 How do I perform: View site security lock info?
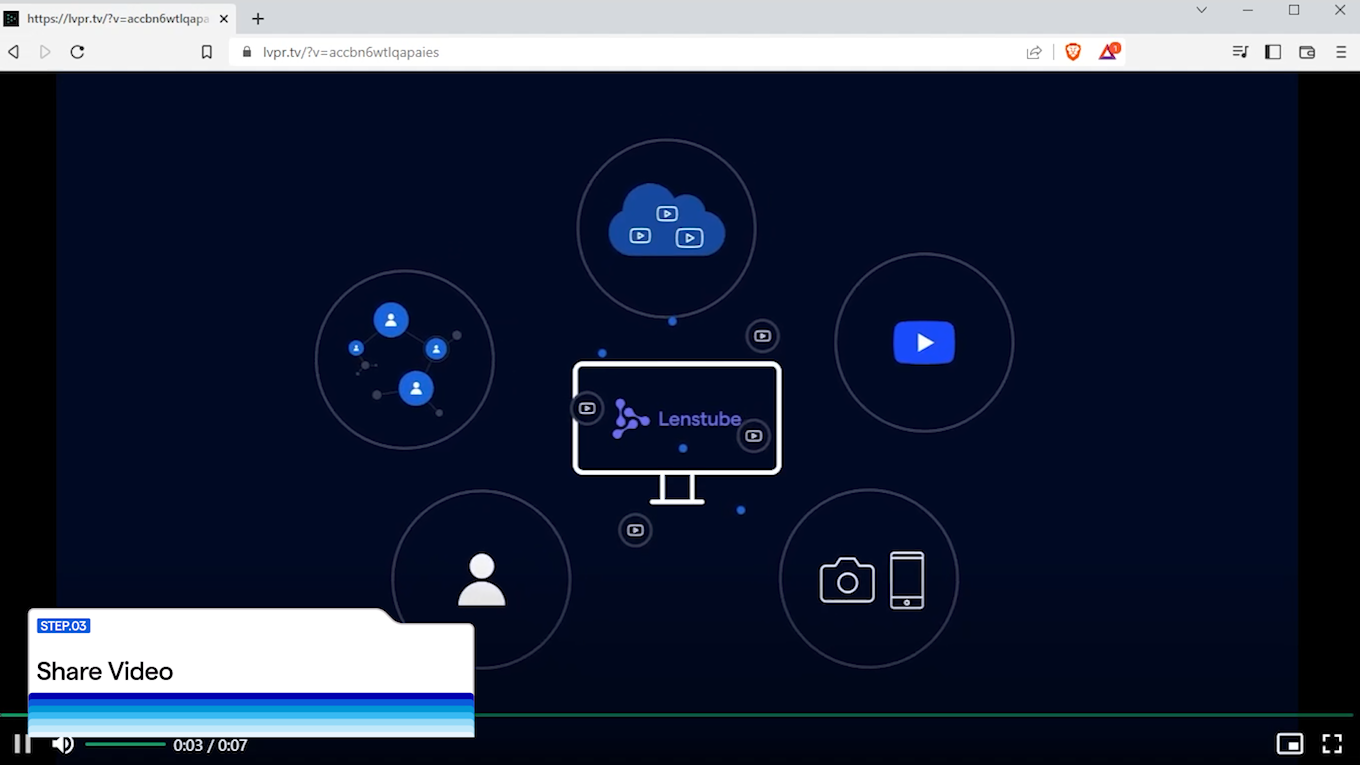(x=247, y=52)
